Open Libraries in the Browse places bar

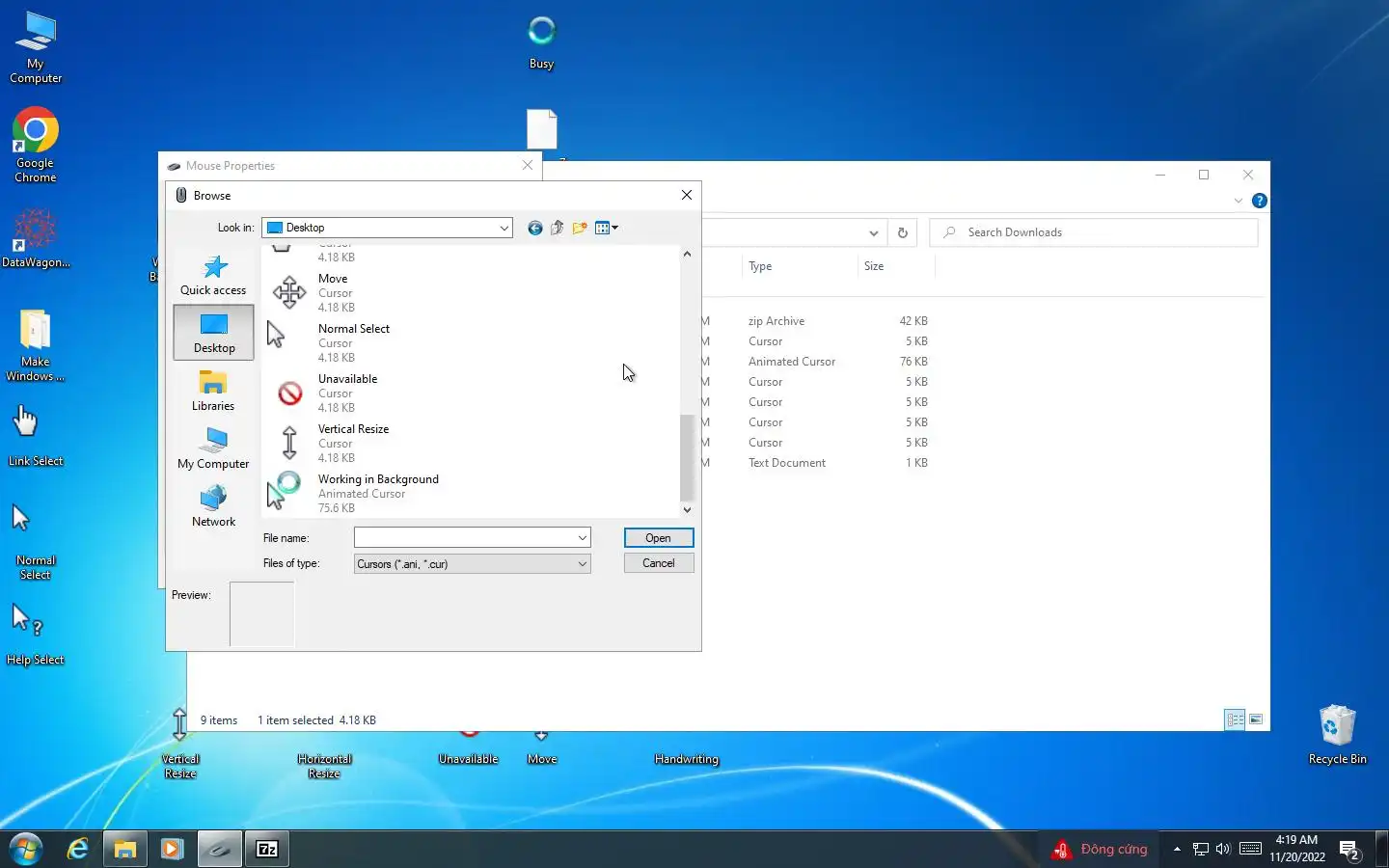click(x=213, y=390)
